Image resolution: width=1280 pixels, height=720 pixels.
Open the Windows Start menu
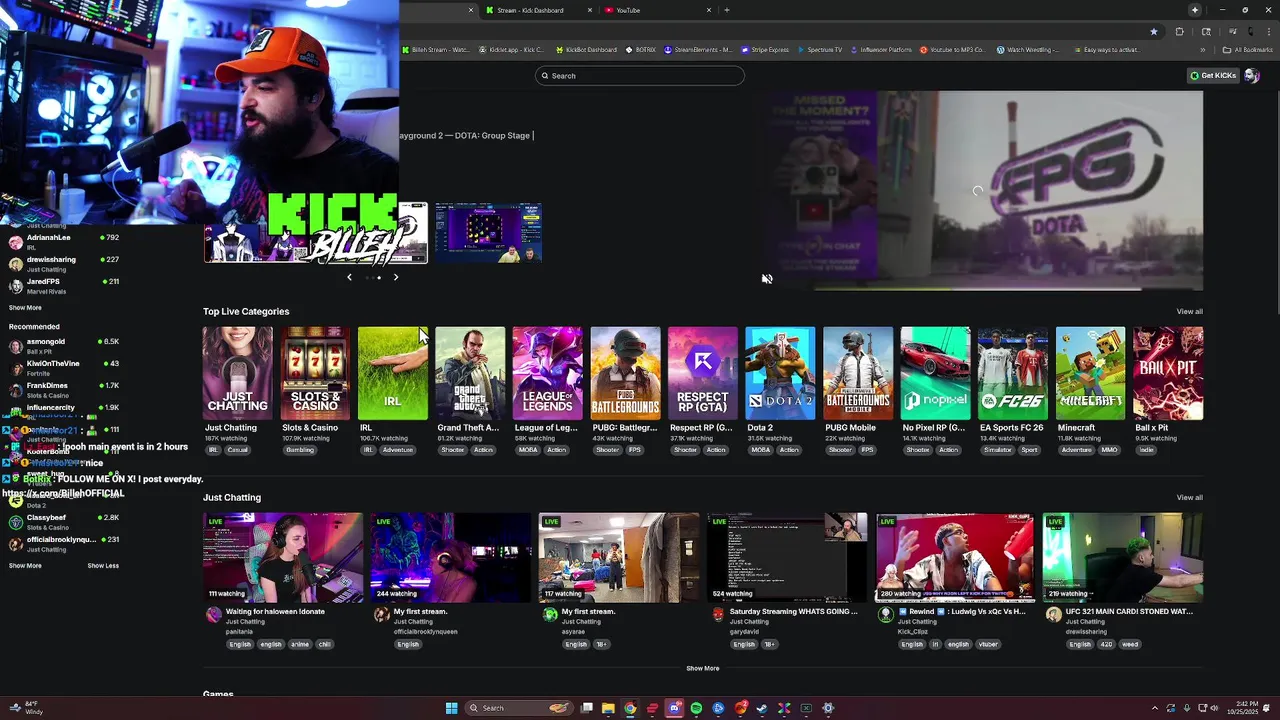pos(451,708)
